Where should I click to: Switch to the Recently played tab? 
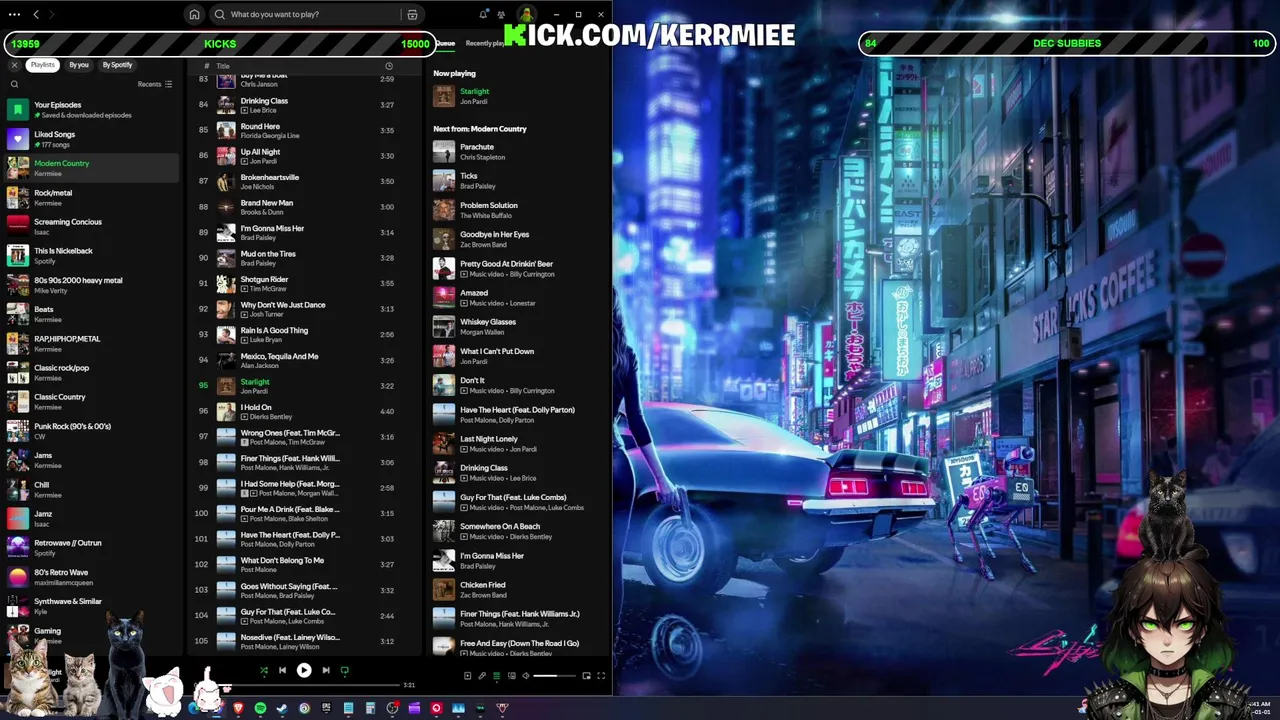(487, 43)
